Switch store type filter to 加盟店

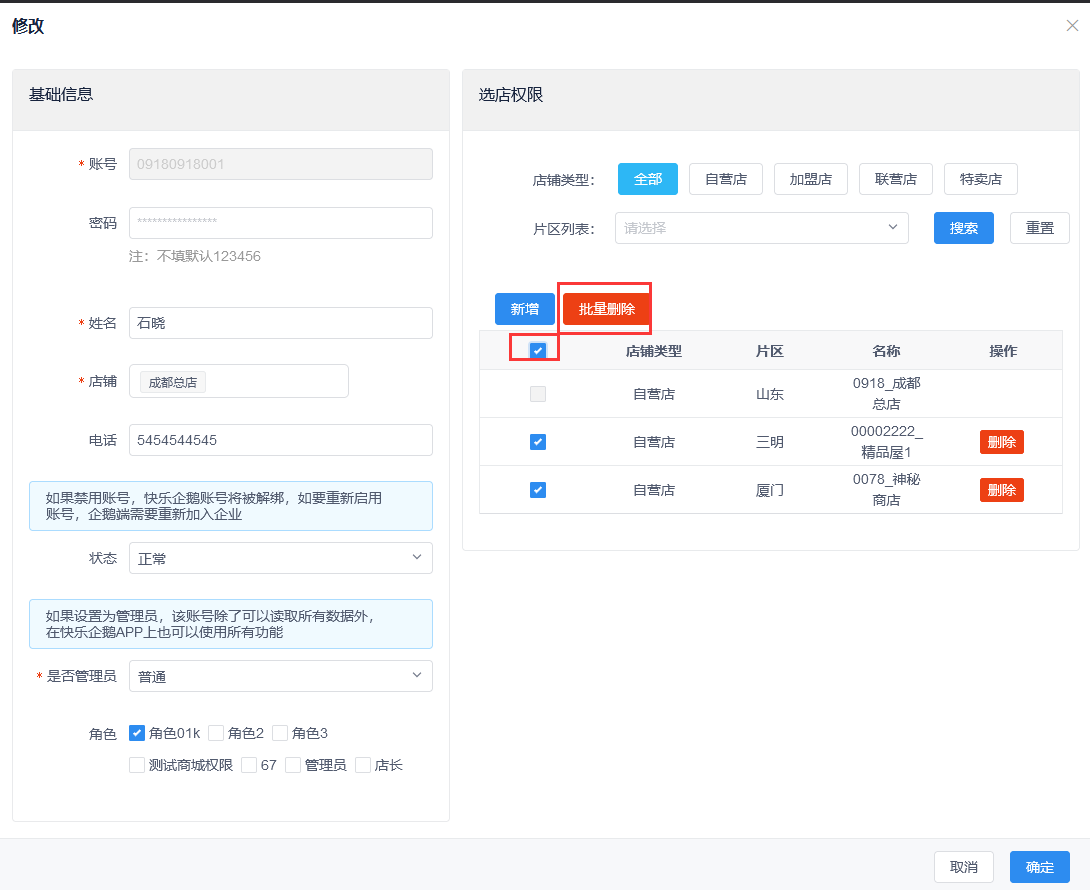click(811, 179)
